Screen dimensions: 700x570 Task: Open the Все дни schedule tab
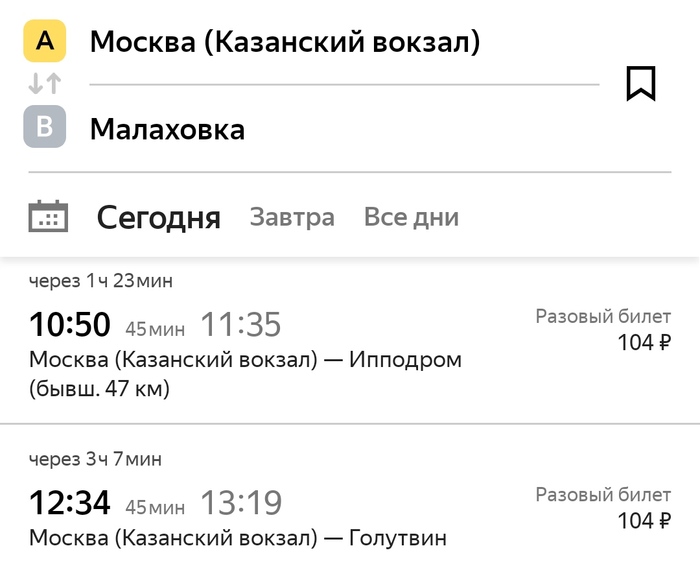(411, 218)
